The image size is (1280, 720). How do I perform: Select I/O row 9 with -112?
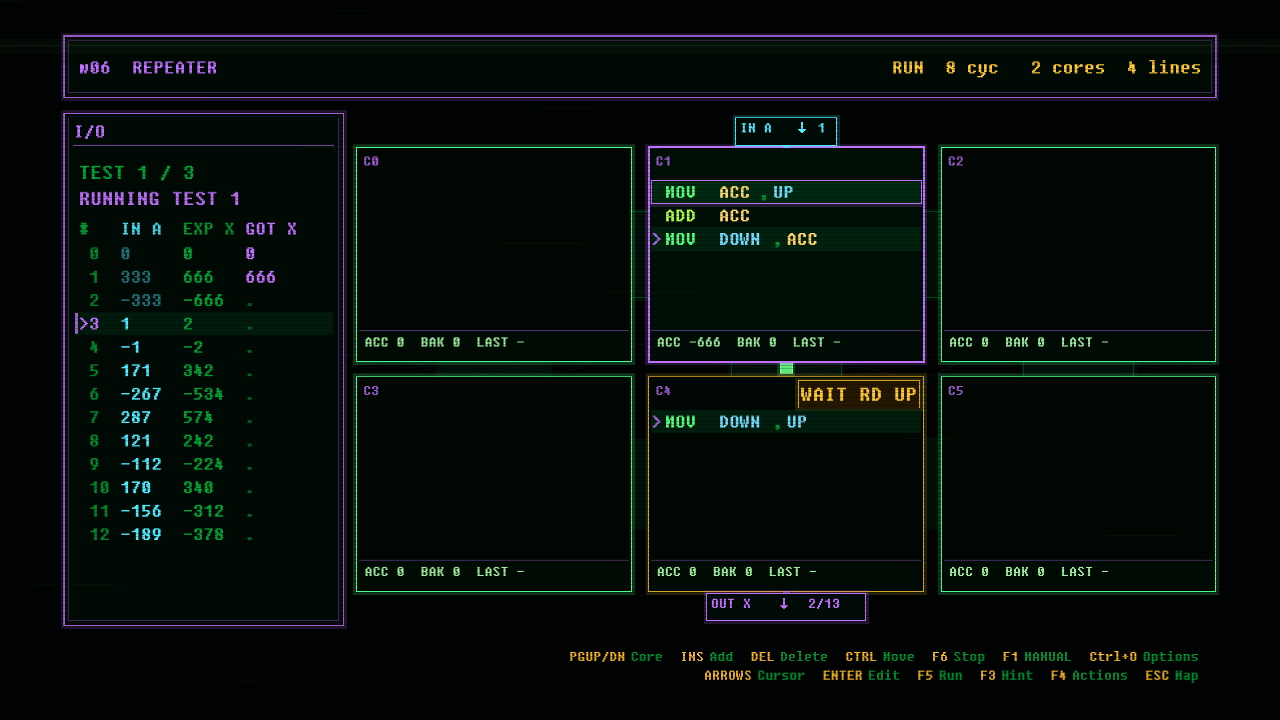204,464
